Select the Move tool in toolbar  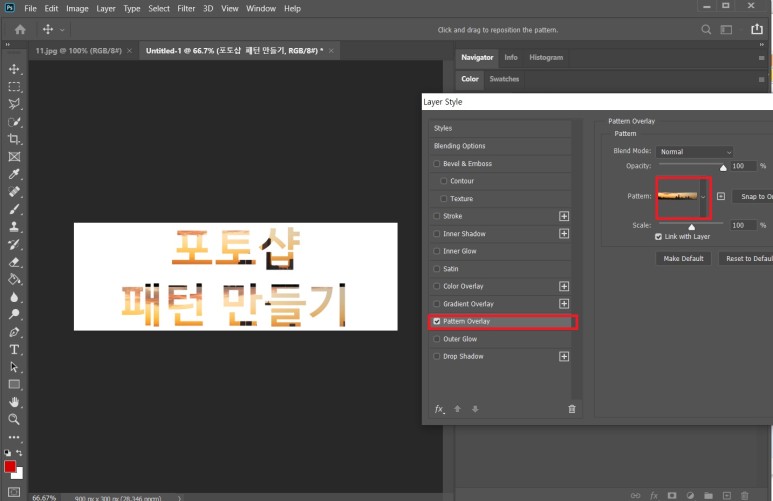[14, 69]
